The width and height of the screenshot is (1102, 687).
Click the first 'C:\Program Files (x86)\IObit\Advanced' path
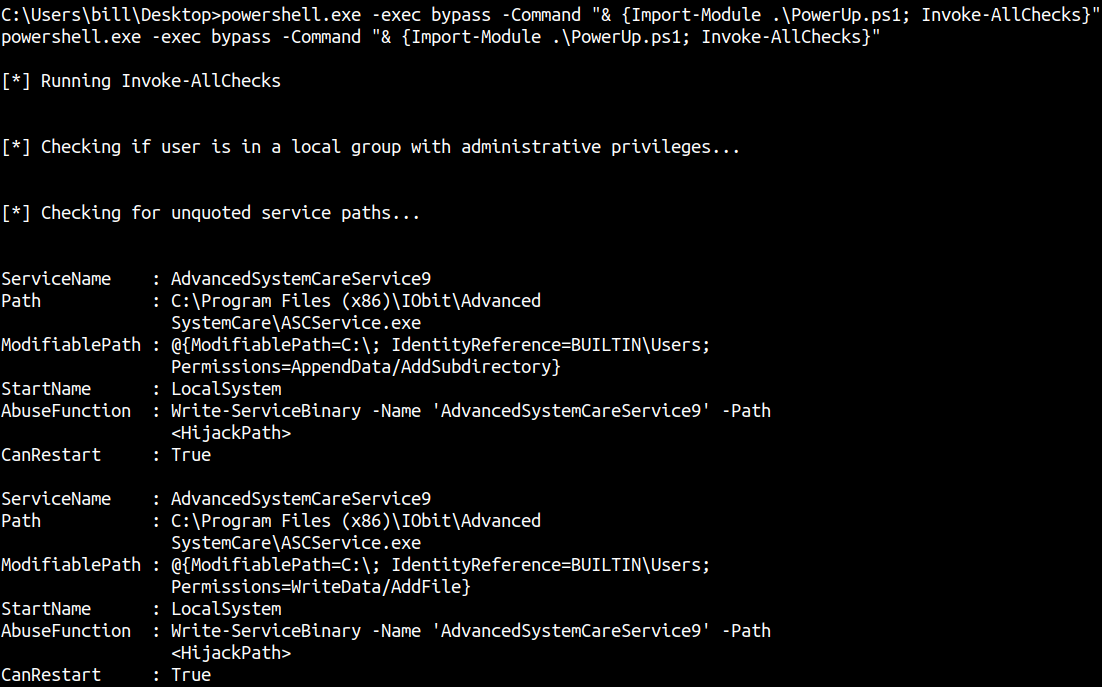(x=356, y=301)
